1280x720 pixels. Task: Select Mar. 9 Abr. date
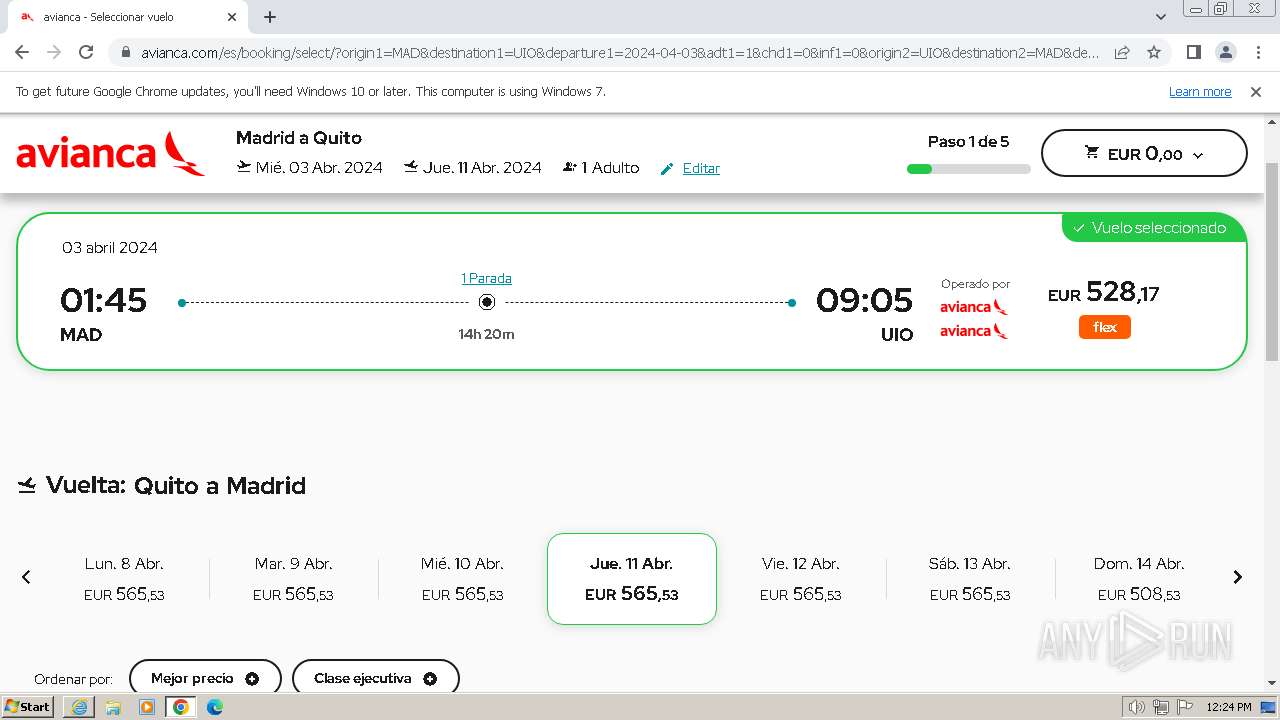[x=293, y=579]
